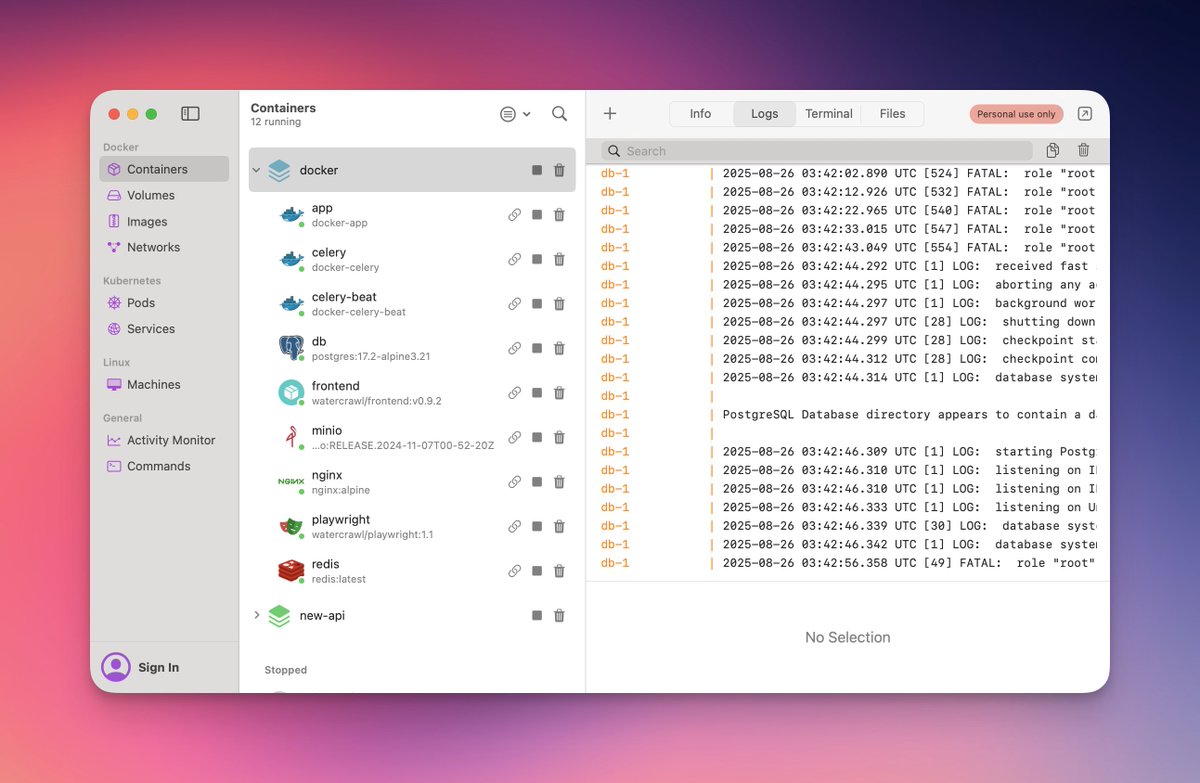
Task: Open Linux Machines section
Action: pyautogui.click(x=164, y=384)
